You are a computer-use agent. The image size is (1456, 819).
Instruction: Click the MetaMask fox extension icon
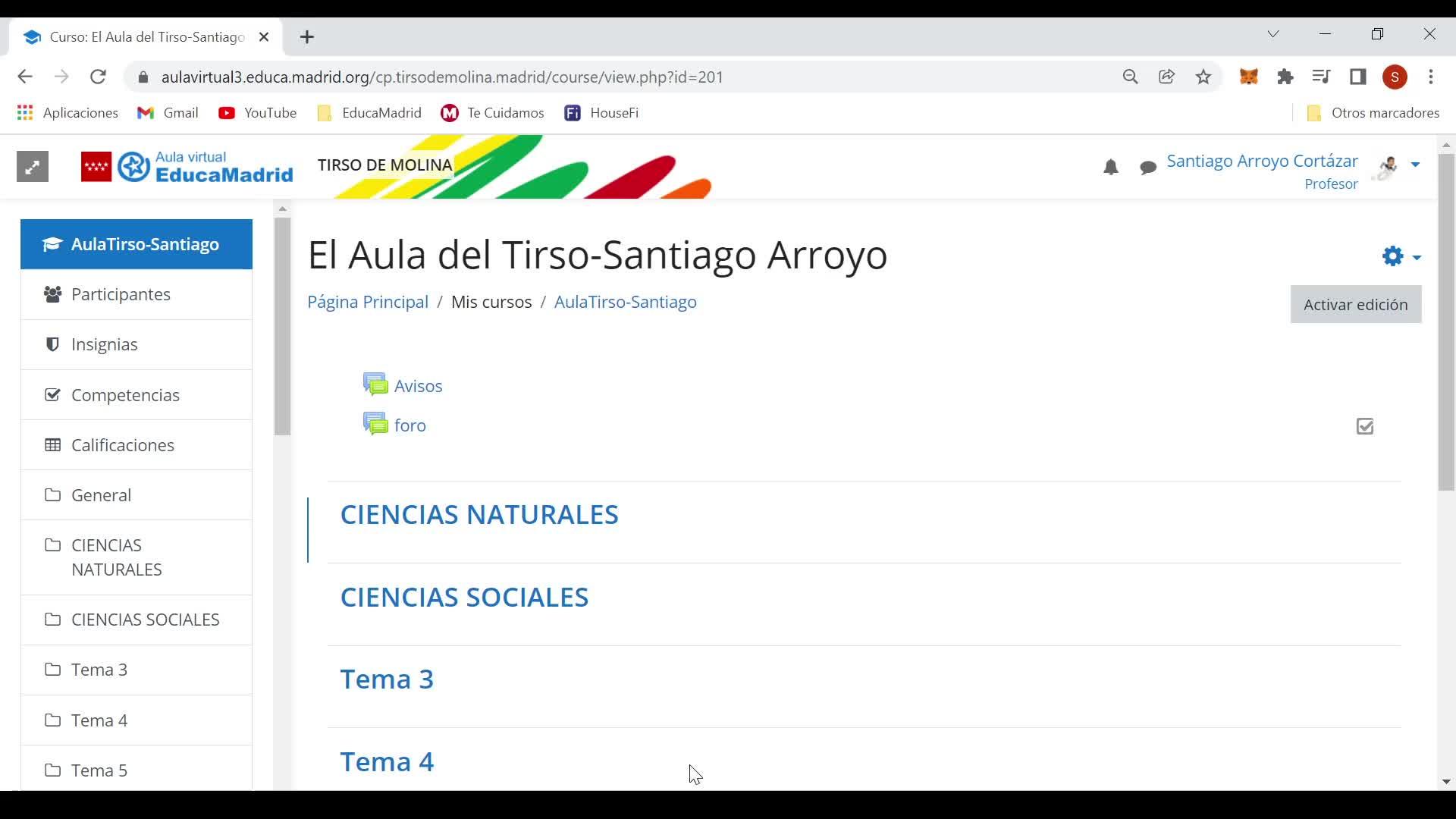click(x=1248, y=77)
